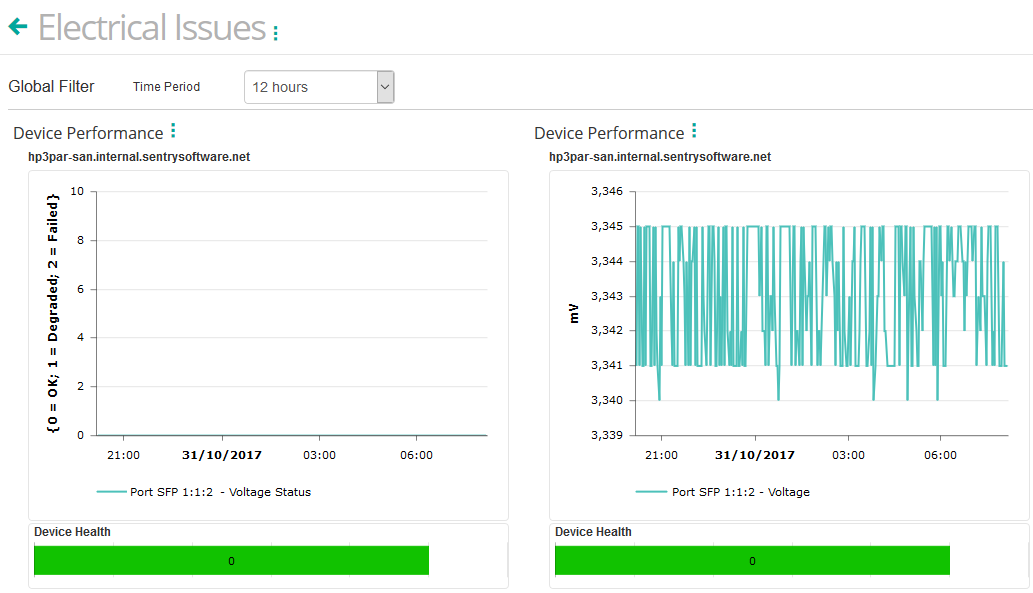This screenshot has width=1033, height=593.
Task: Click the teal back arrow icon
Action: [x=17, y=27]
